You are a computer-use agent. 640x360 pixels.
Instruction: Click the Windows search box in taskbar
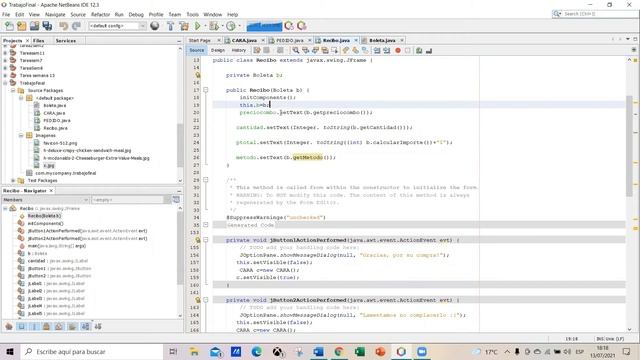pos(91,352)
